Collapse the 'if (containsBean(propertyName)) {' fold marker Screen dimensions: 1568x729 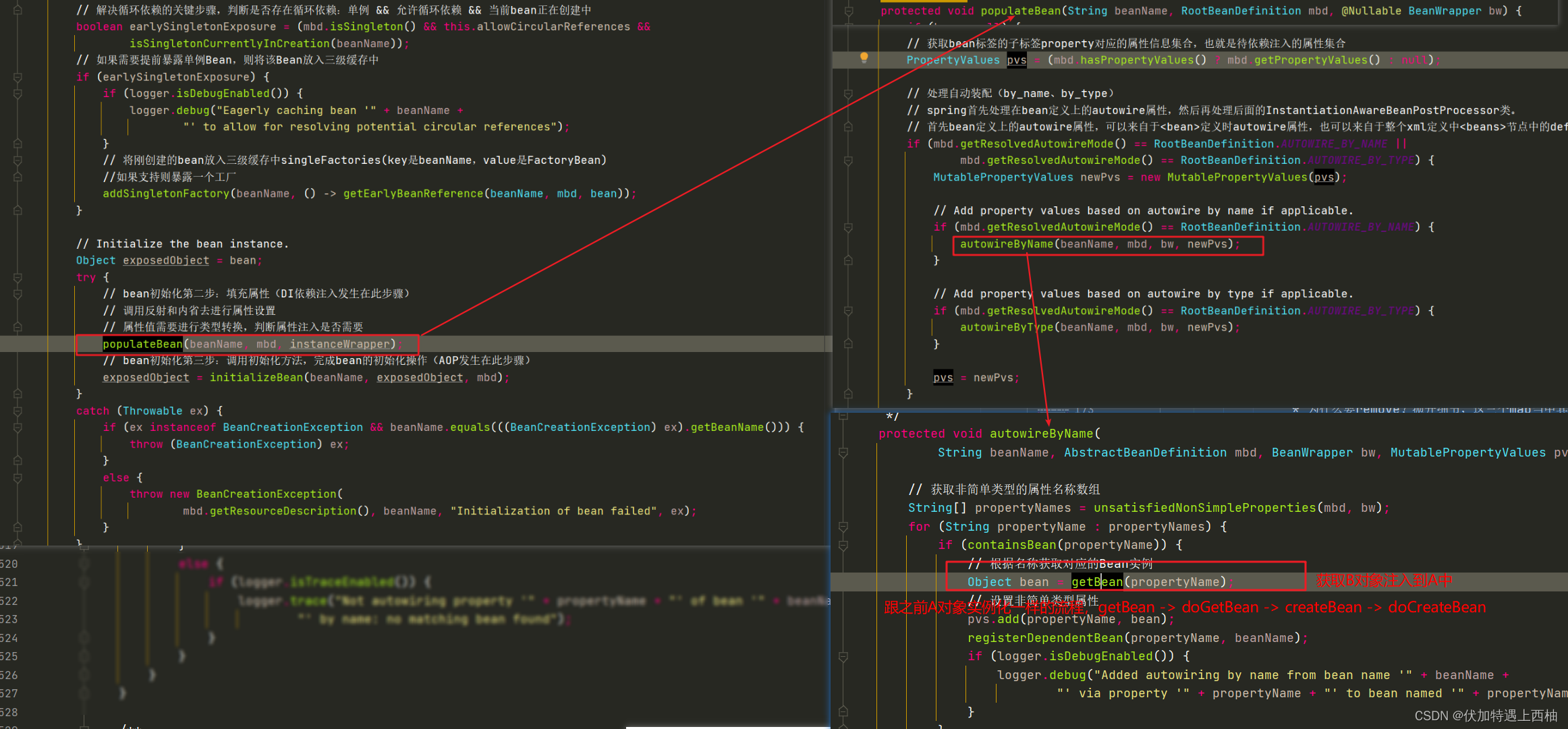pos(843,545)
